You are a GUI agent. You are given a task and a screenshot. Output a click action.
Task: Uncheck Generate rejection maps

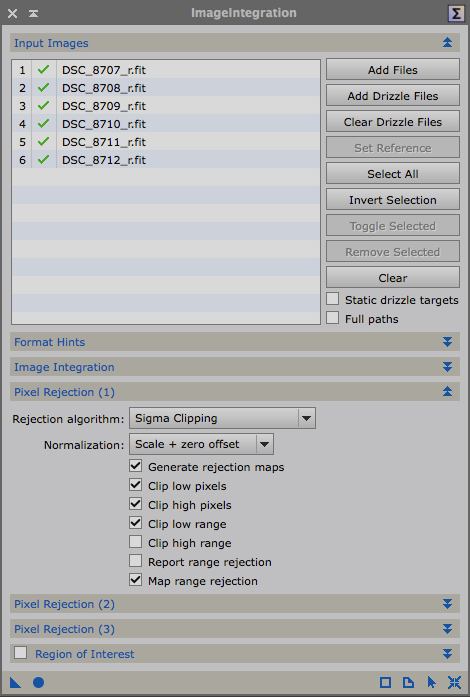136,466
